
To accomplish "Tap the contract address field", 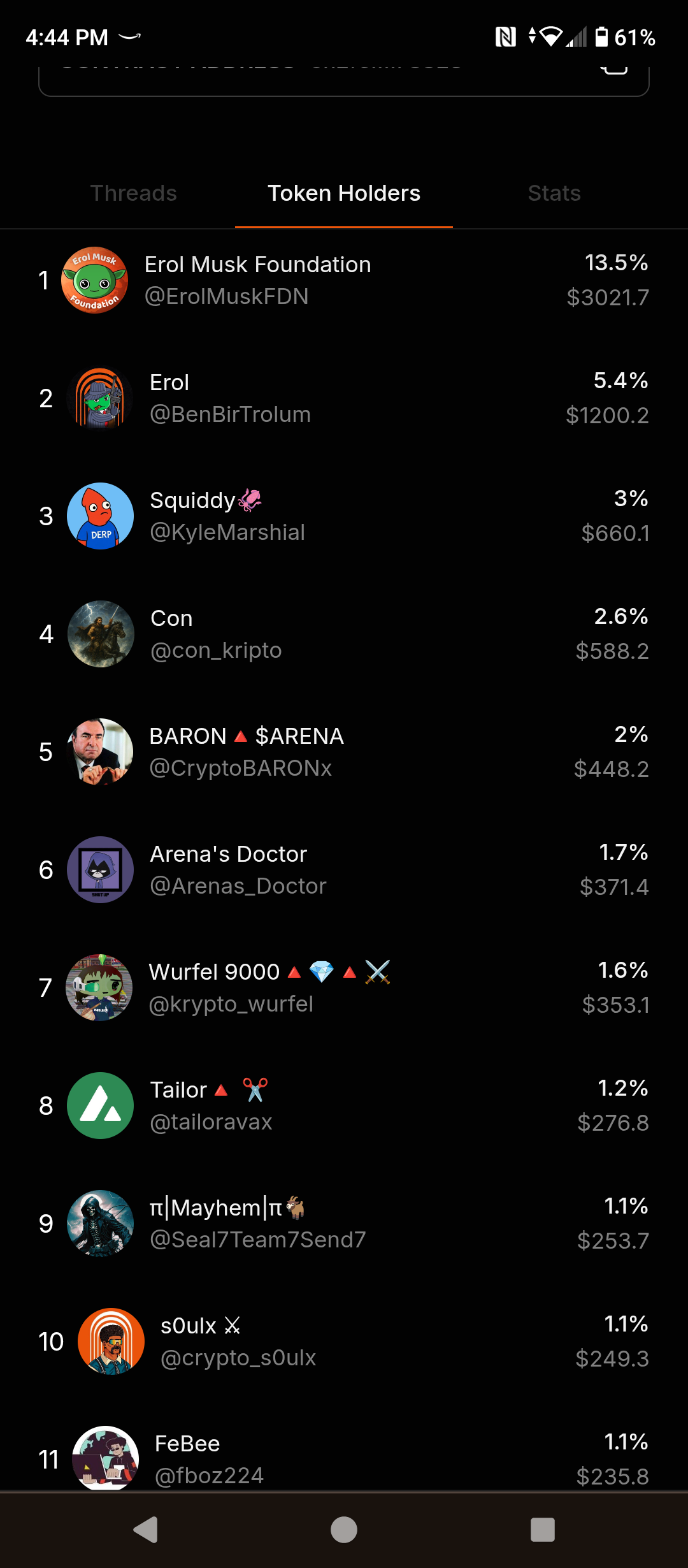I will (x=319, y=76).
